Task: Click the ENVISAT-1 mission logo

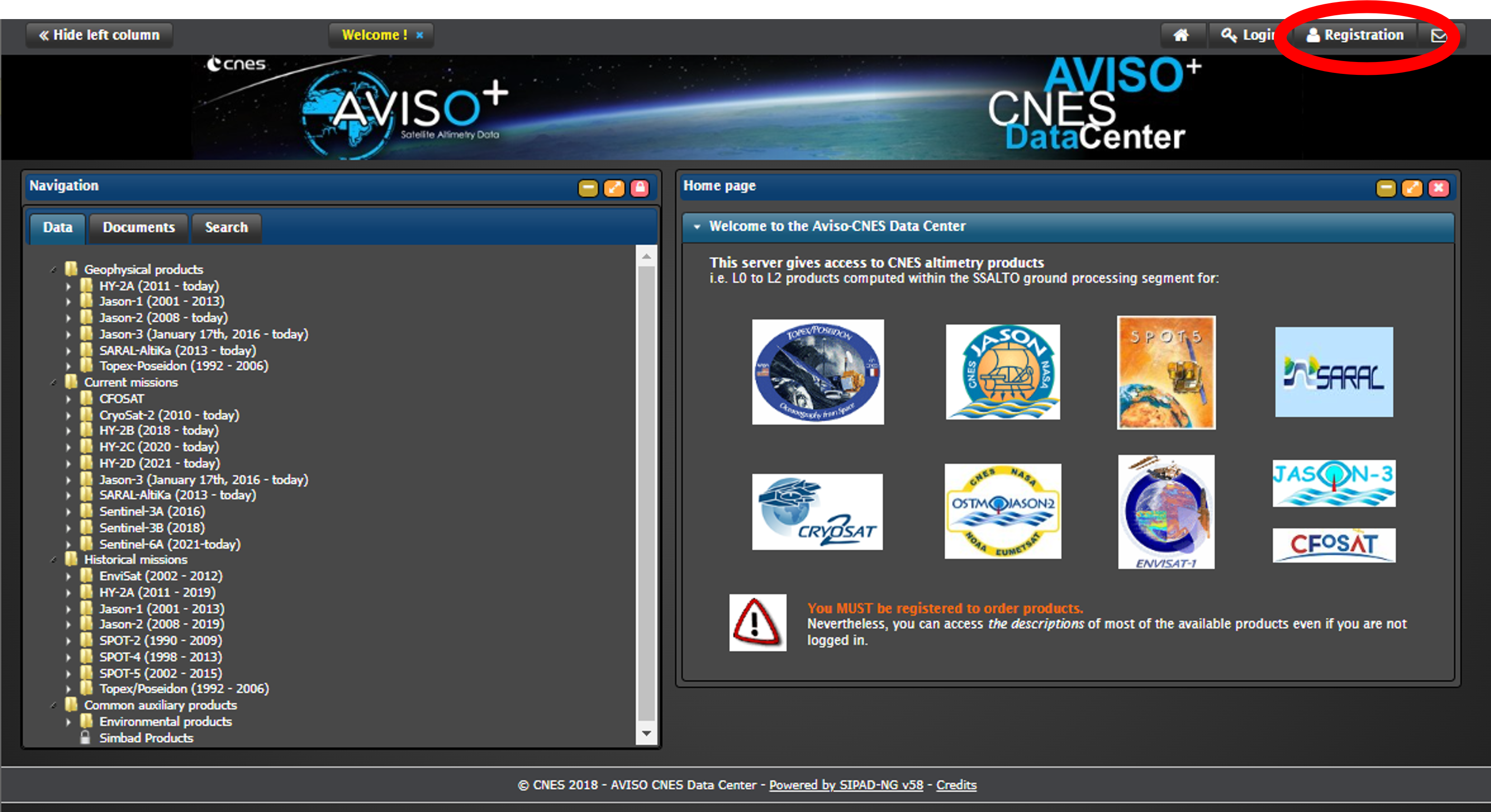Action: 1166,512
